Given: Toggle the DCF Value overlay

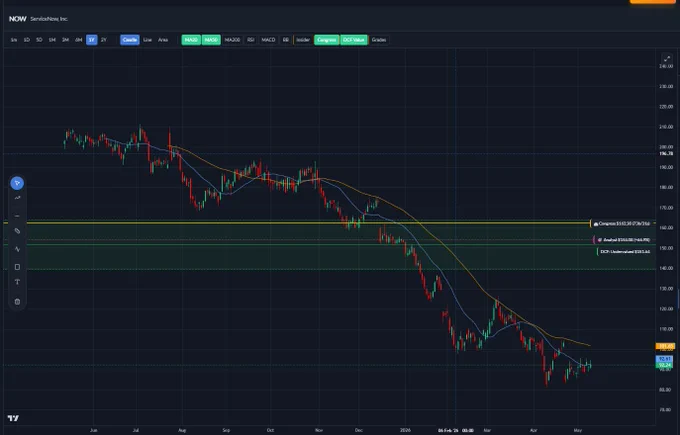Looking at the screenshot, I should tap(354, 40).
